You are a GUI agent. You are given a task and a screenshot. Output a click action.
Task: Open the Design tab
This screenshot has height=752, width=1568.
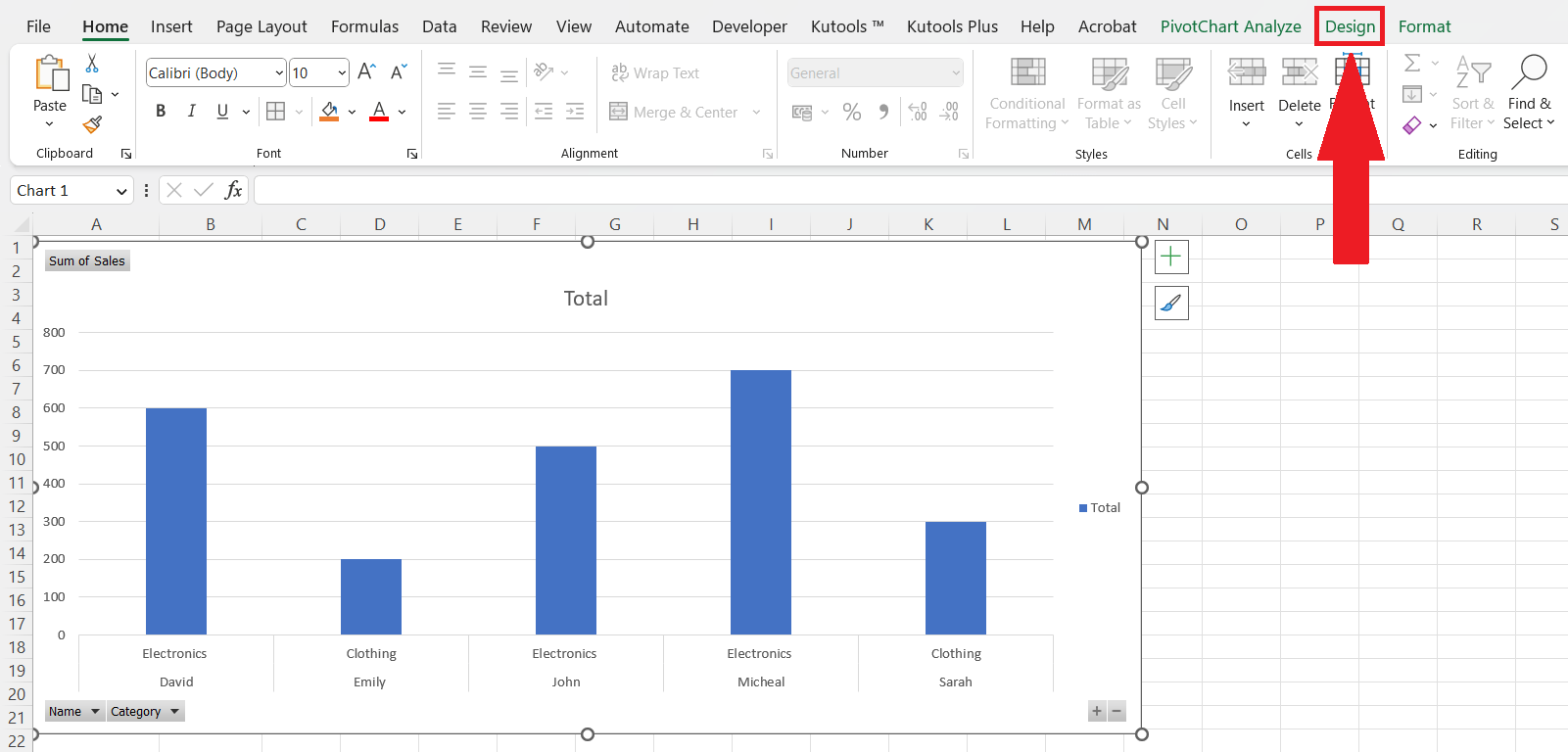click(1350, 26)
